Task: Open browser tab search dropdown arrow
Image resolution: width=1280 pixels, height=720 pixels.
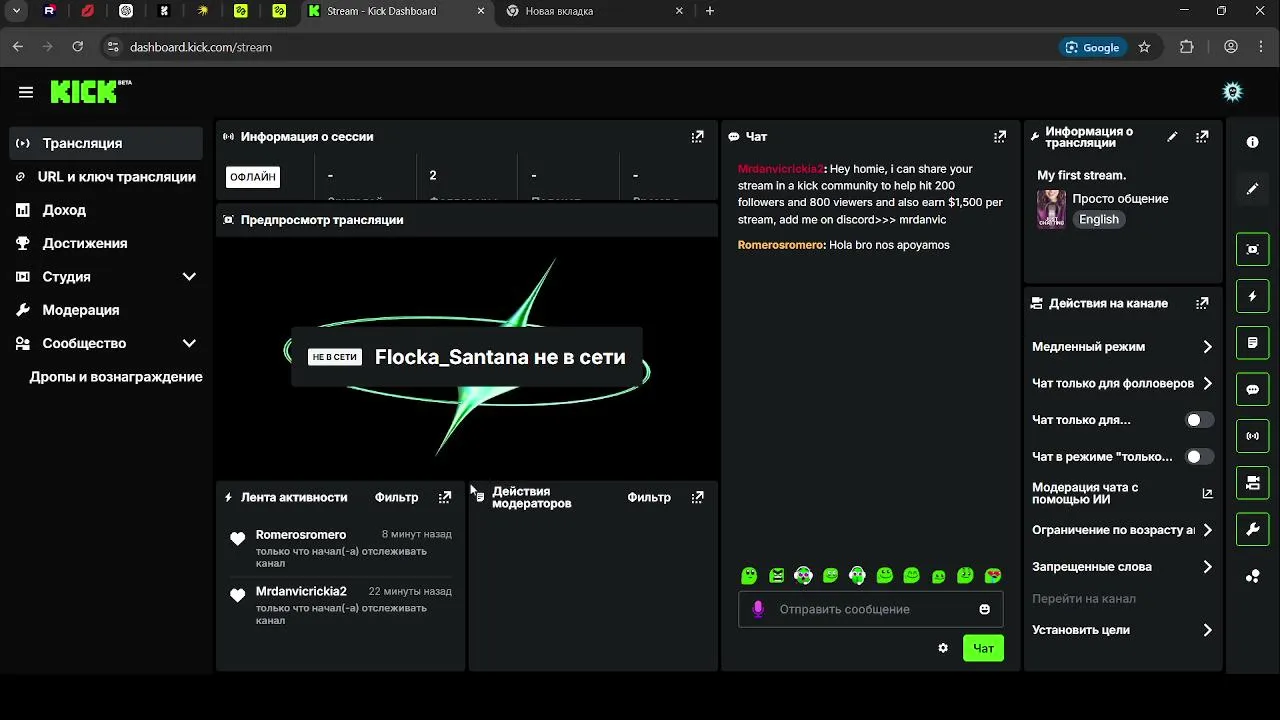Action: 16,11
